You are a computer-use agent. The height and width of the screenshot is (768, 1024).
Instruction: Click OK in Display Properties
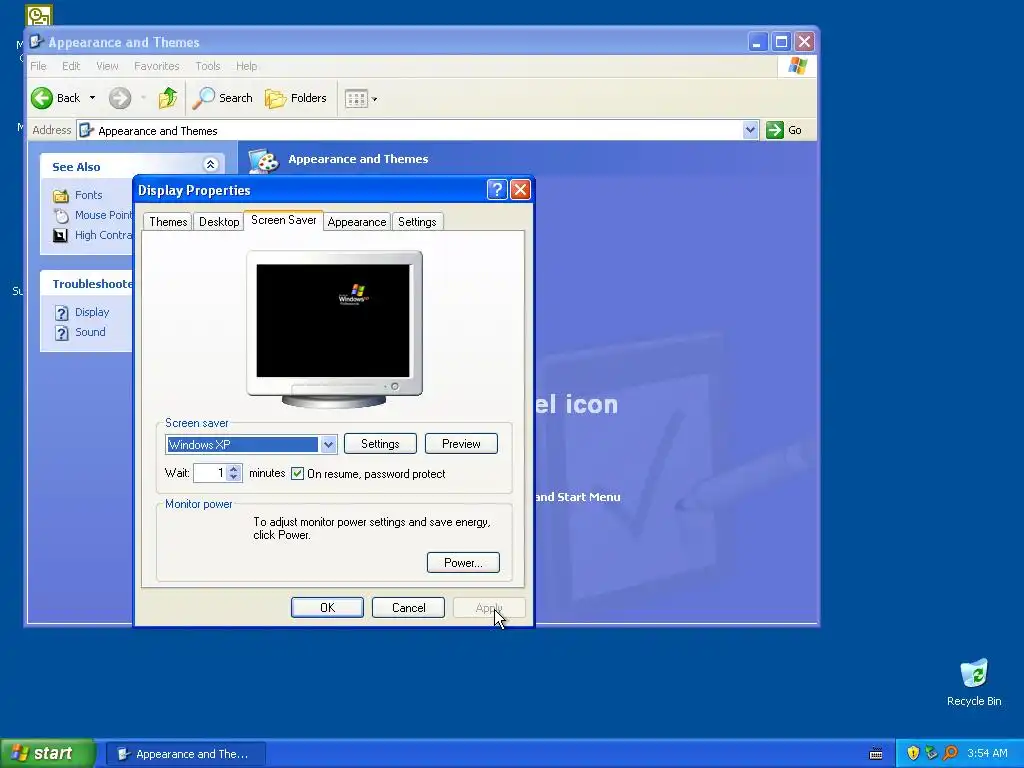(327, 607)
